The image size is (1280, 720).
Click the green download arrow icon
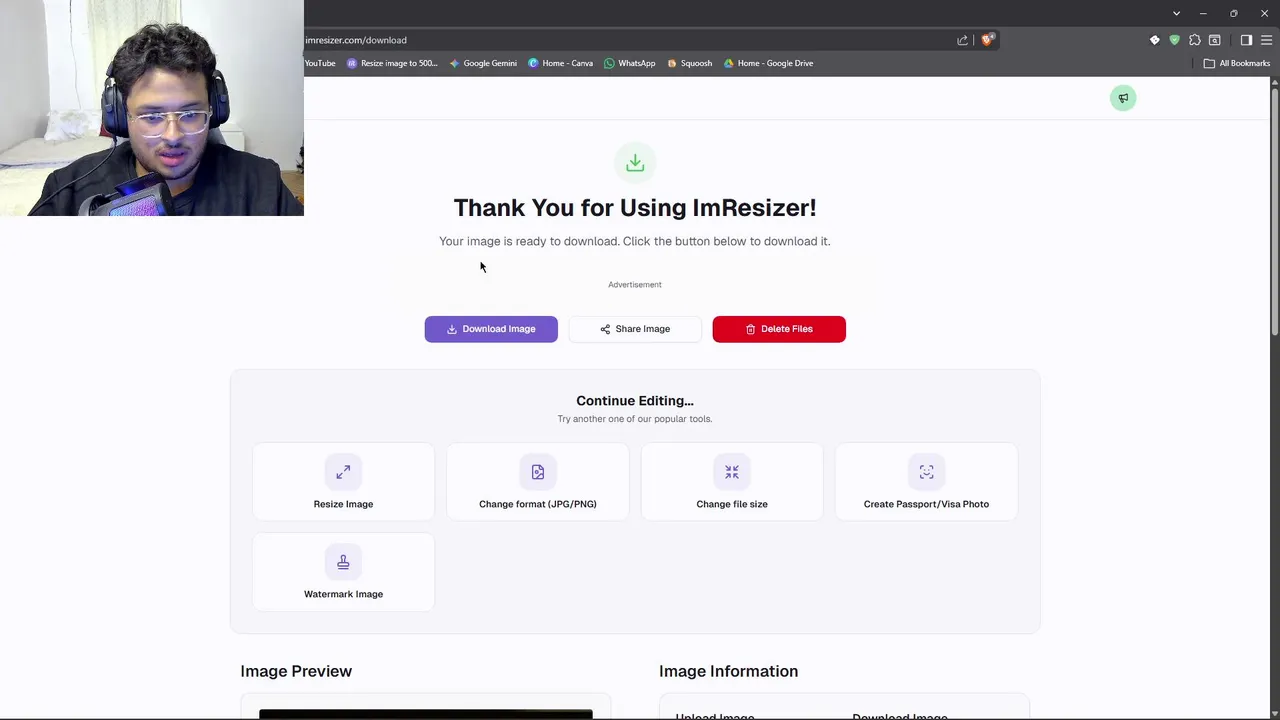point(635,163)
